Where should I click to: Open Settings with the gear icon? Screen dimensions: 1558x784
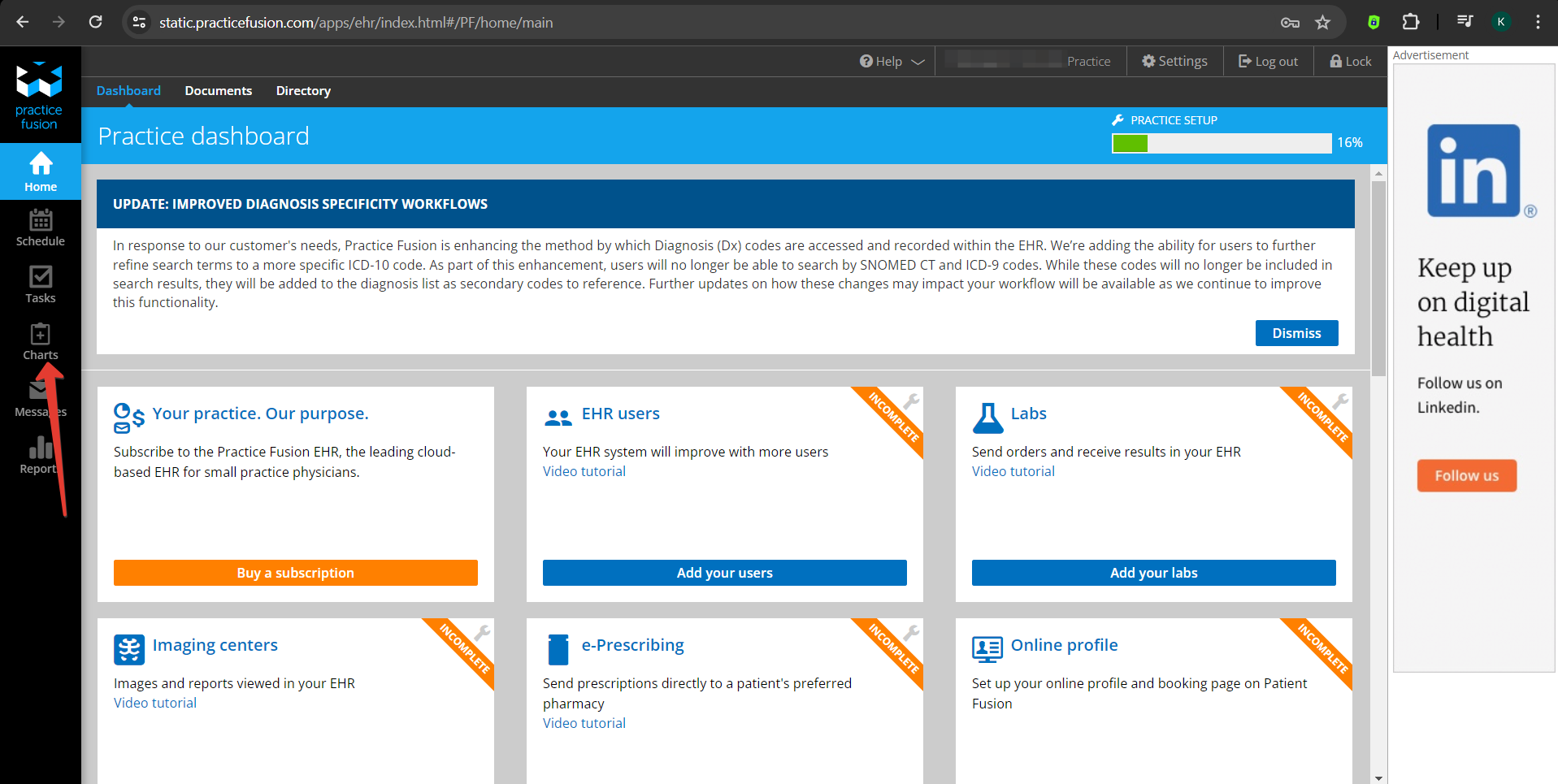point(1174,62)
